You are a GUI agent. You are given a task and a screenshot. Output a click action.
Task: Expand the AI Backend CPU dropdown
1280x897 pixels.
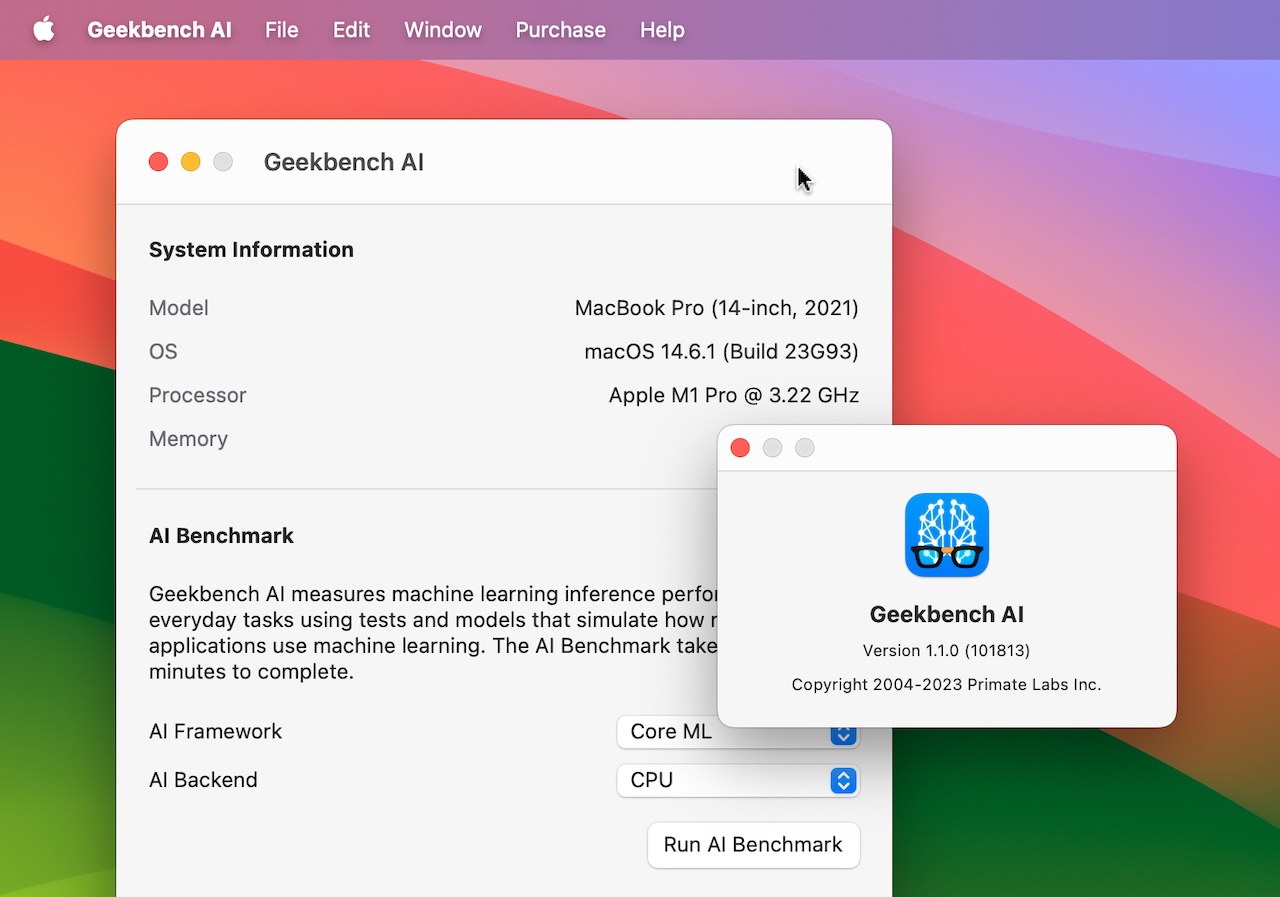coord(738,780)
